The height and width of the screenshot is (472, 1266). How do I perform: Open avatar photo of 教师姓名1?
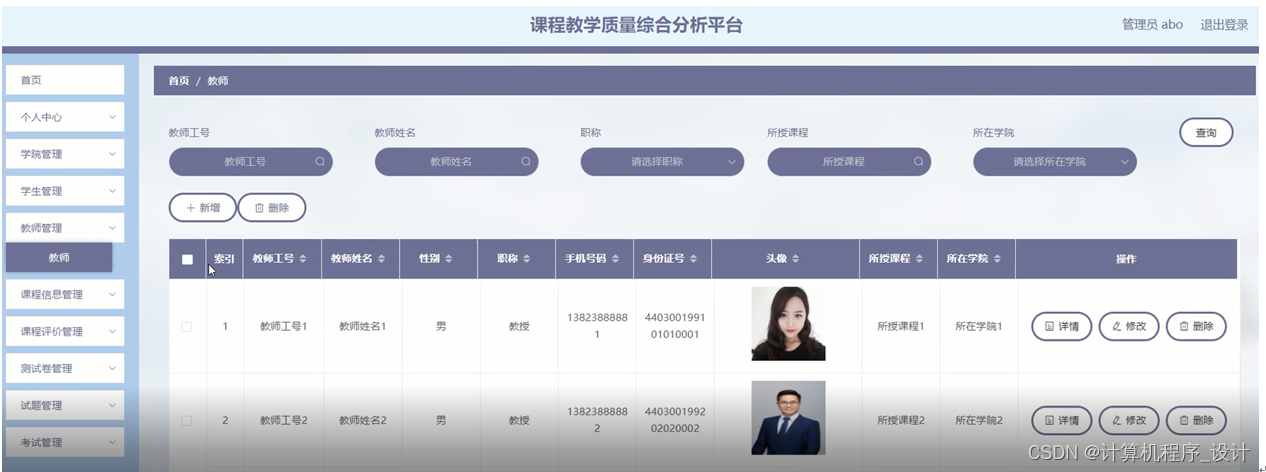coord(788,324)
